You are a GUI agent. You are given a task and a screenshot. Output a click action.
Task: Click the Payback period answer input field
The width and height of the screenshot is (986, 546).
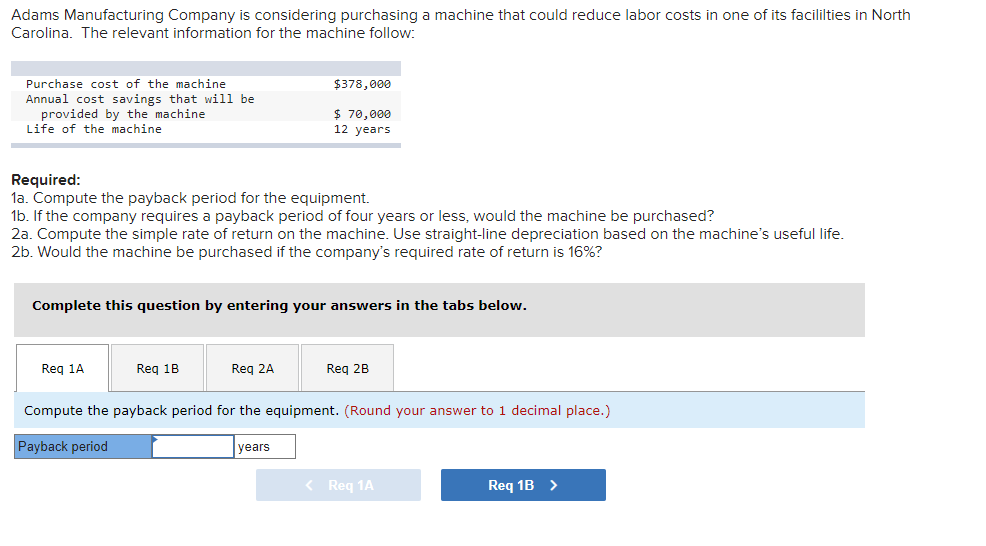(x=193, y=447)
